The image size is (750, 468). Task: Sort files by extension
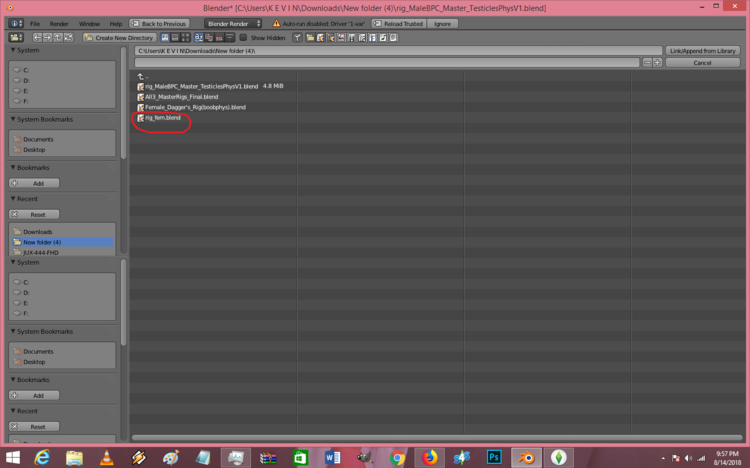(209, 37)
